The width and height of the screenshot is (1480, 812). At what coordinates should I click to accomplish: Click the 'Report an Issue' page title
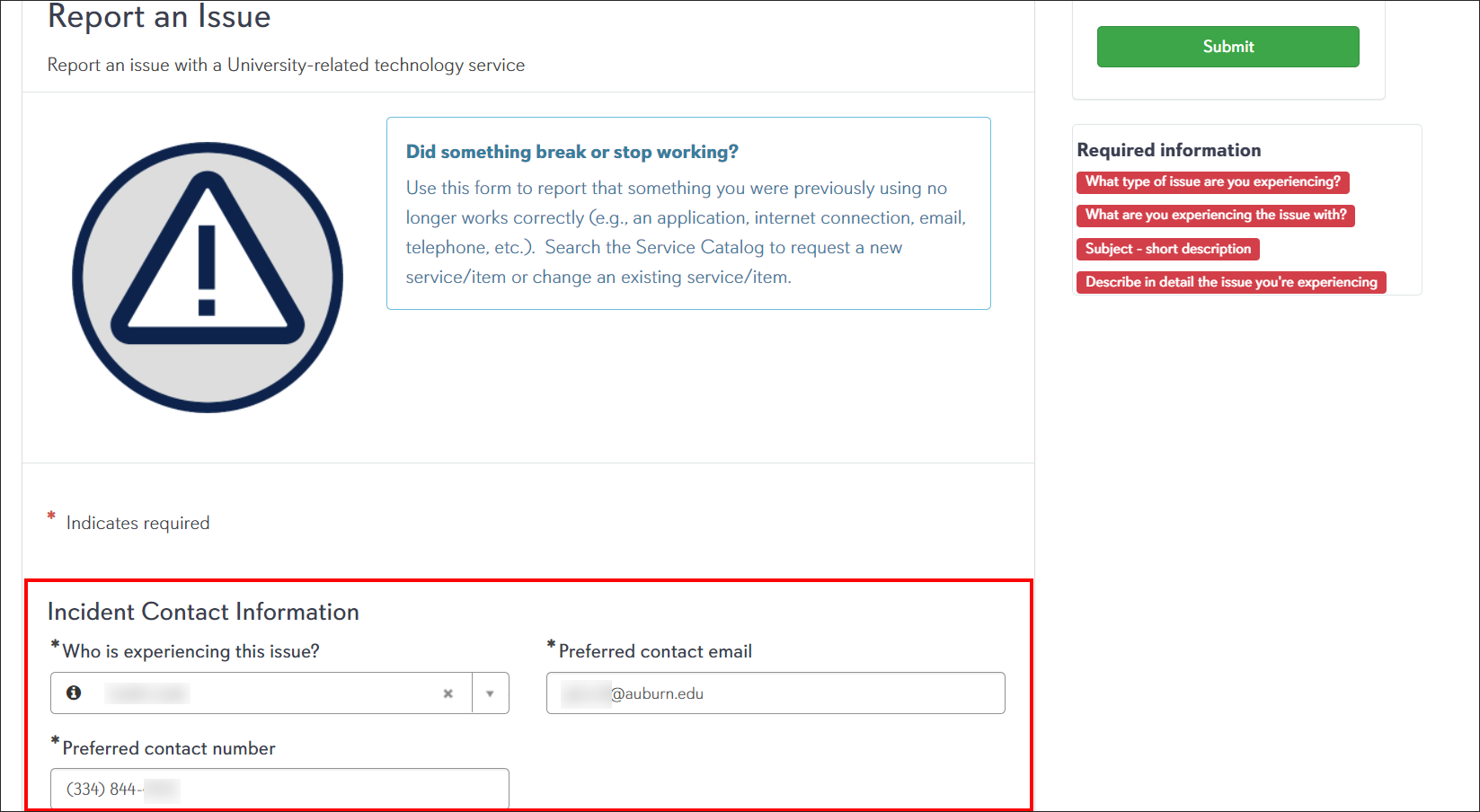pos(159,16)
